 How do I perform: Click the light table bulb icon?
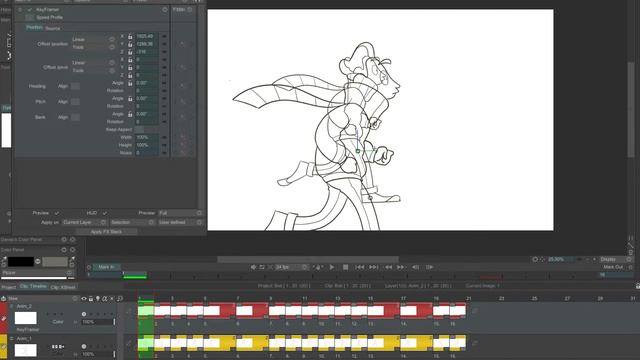[x=98, y=299]
